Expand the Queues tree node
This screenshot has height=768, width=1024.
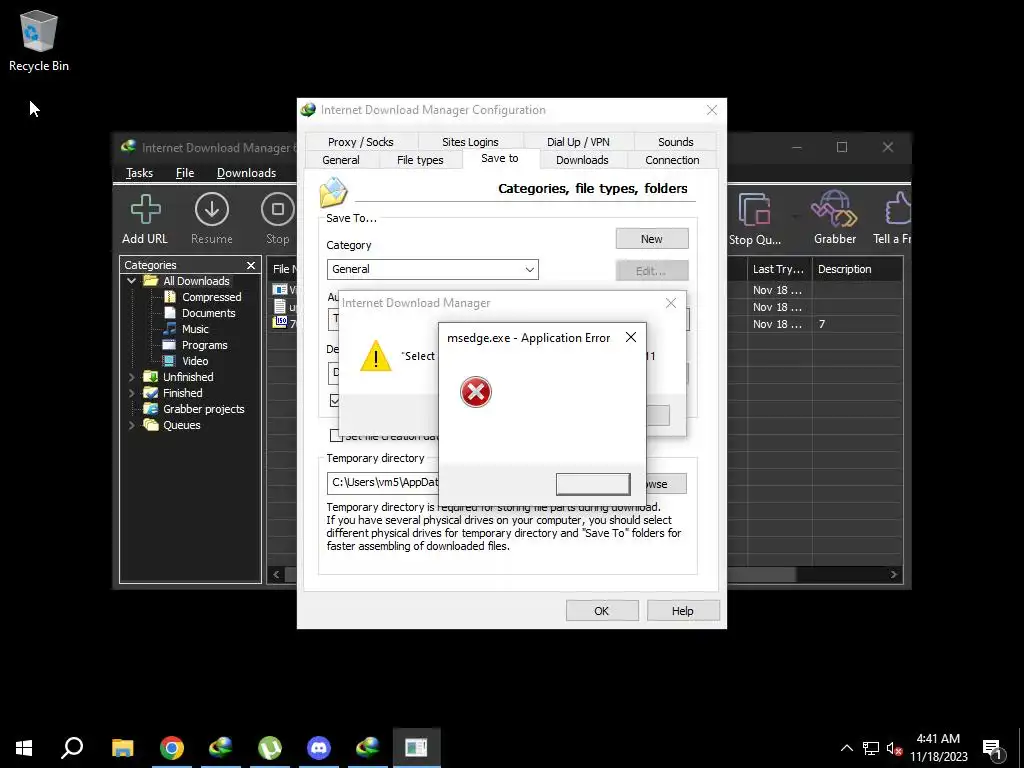coord(131,425)
